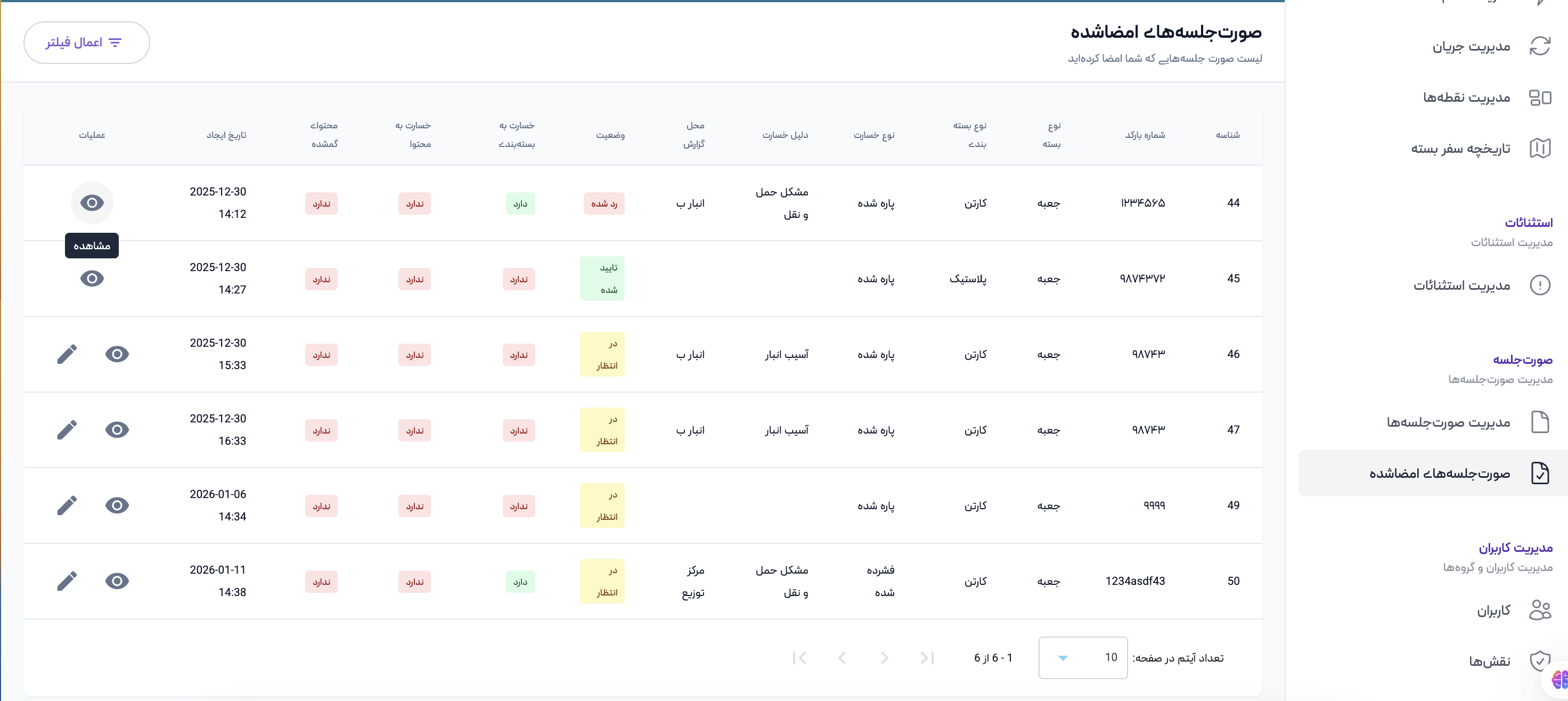Click the اعمال فیلتر filter button
This screenshot has width=1568, height=701.
click(x=86, y=43)
